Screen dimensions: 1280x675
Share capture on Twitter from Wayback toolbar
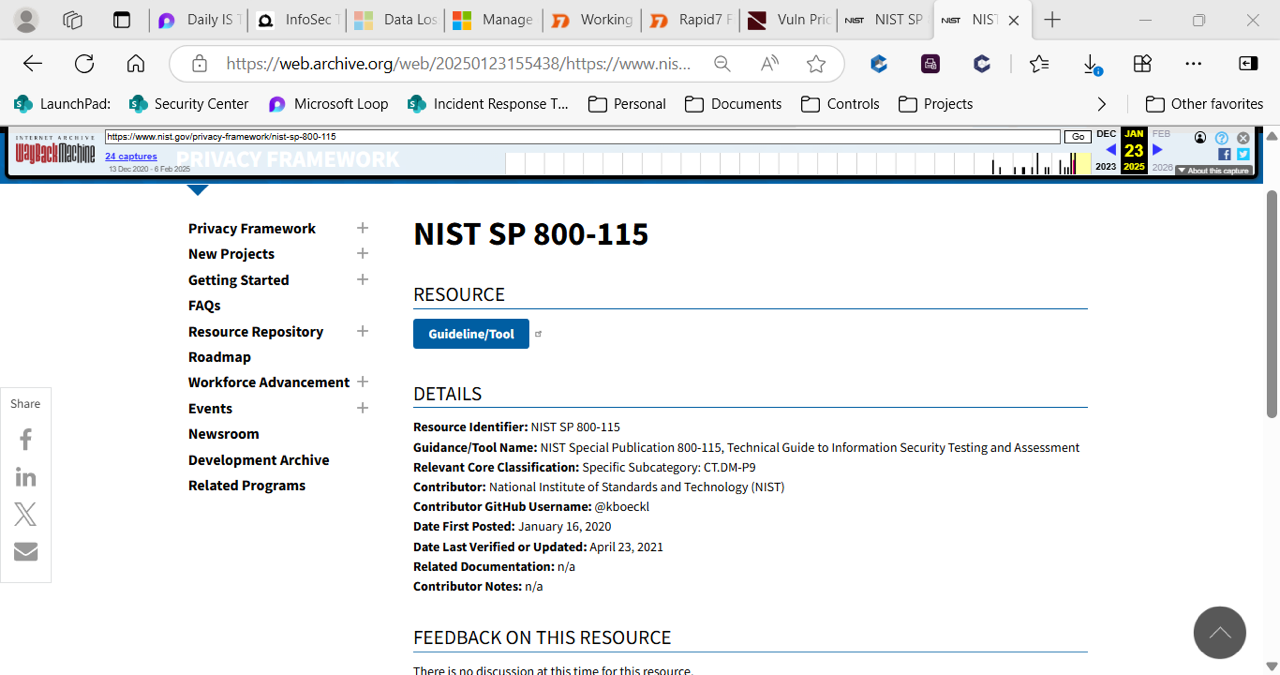coord(1243,154)
